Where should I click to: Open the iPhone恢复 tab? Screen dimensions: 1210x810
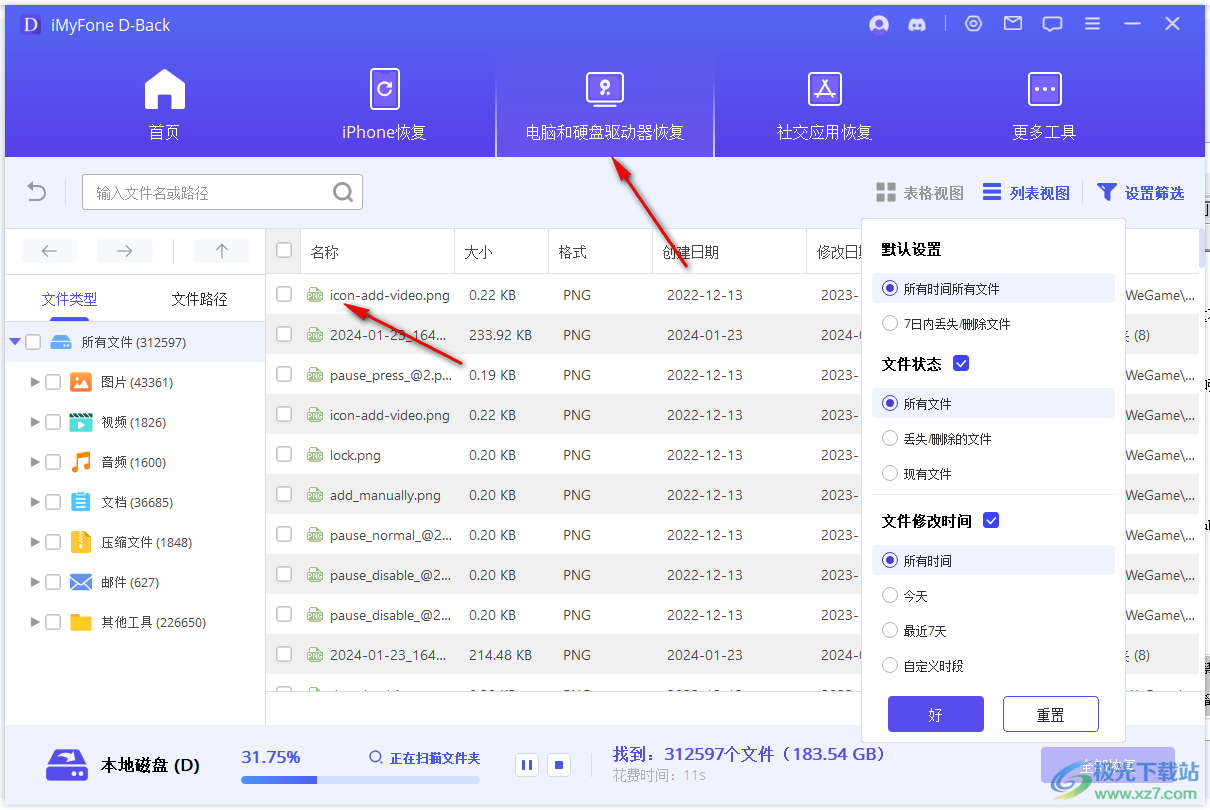(x=384, y=105)
